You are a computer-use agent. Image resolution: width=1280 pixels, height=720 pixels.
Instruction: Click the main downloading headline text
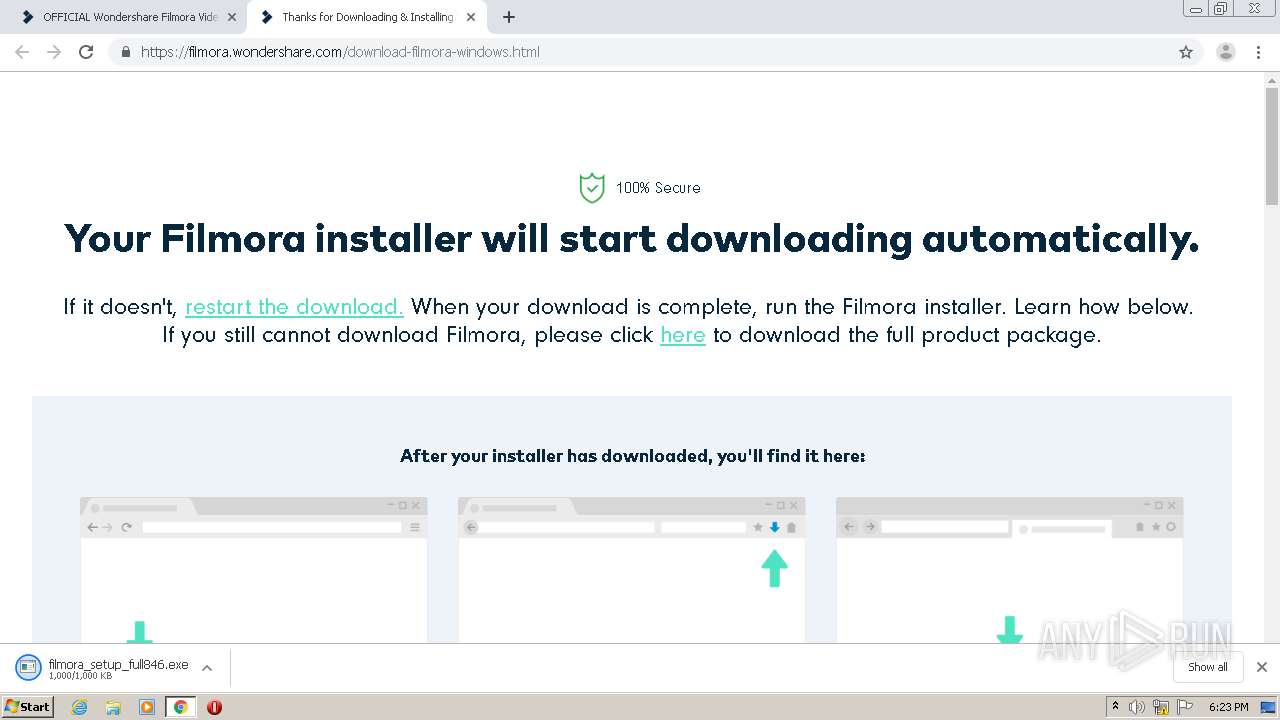[x=632, y=240]
